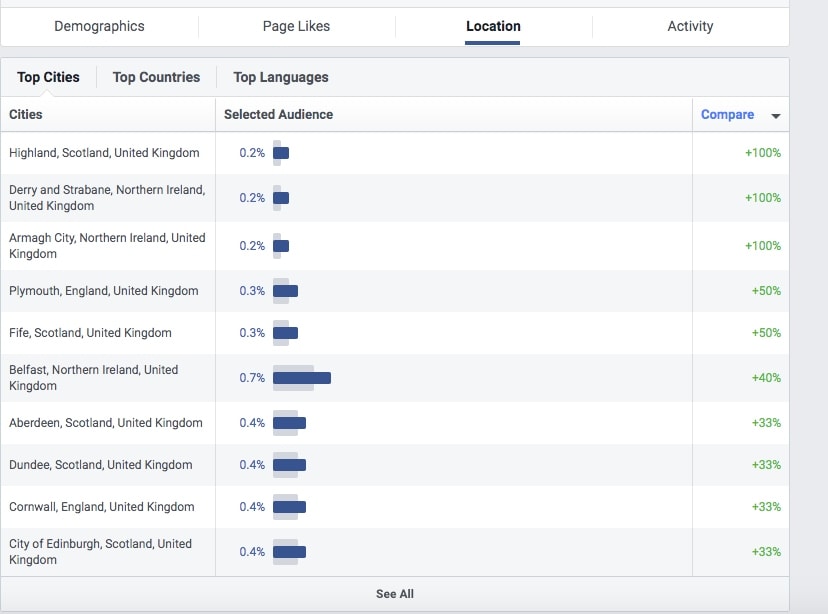The image size is (828, 614).
Task: Open the Page Likes tab
Action: 297,26
